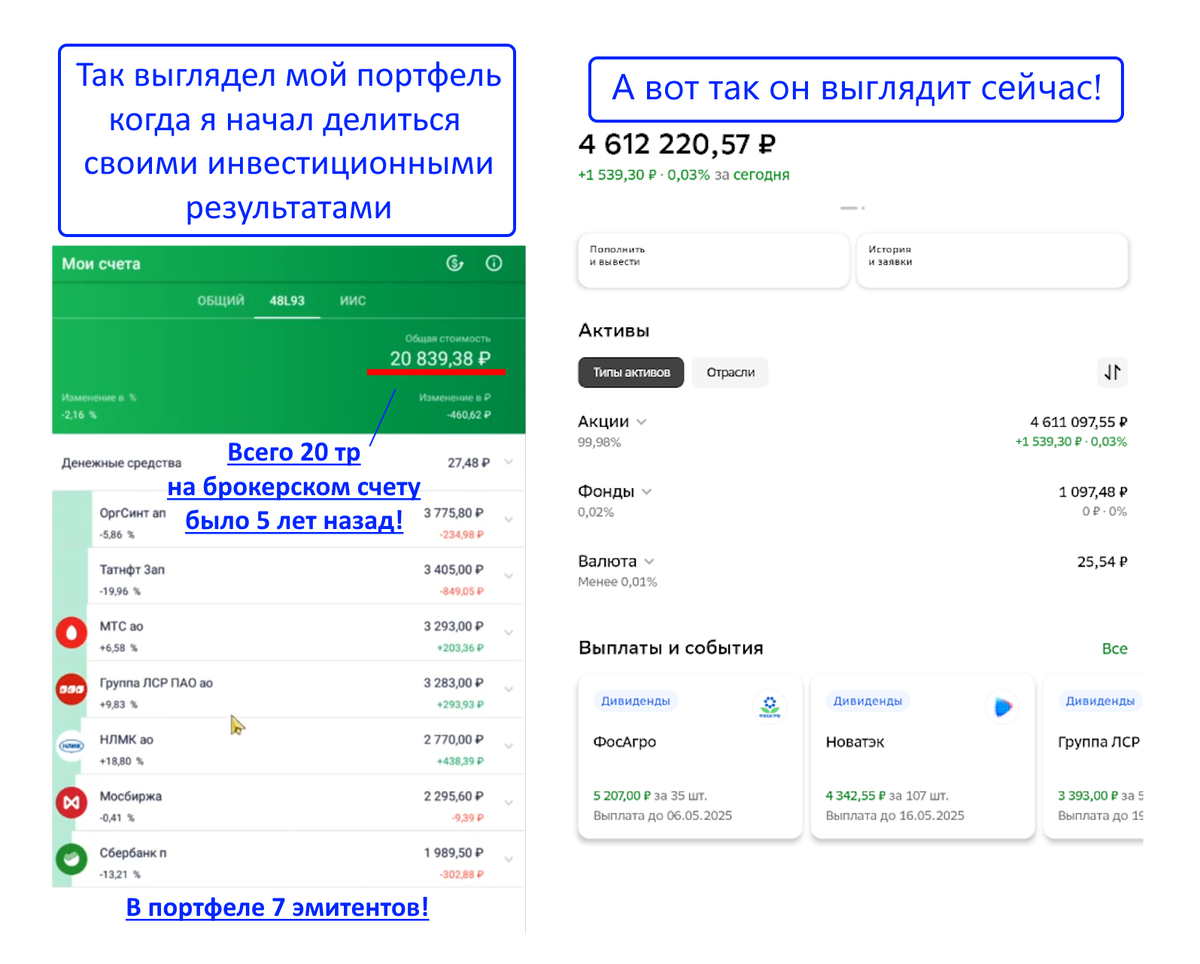
Task: Click the МТС ао stock name
Action: point(122,626)
